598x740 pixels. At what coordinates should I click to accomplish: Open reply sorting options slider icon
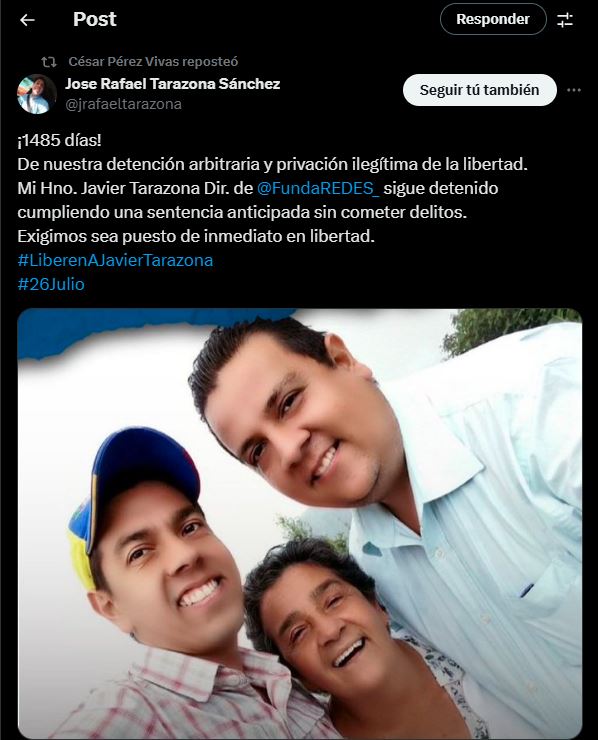(x=565, y=20)
